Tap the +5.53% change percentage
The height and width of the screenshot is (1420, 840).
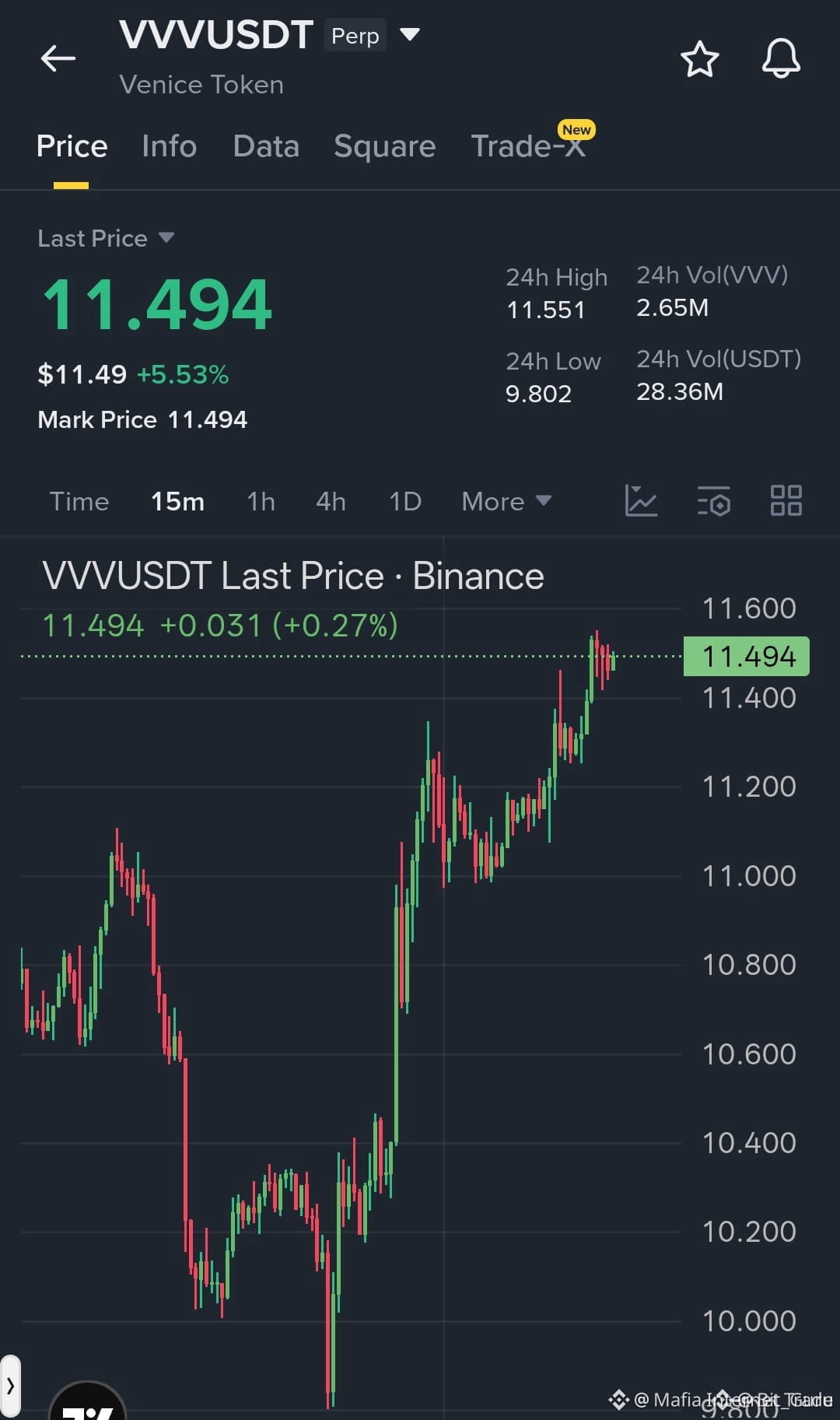click(x=183, y=375)
